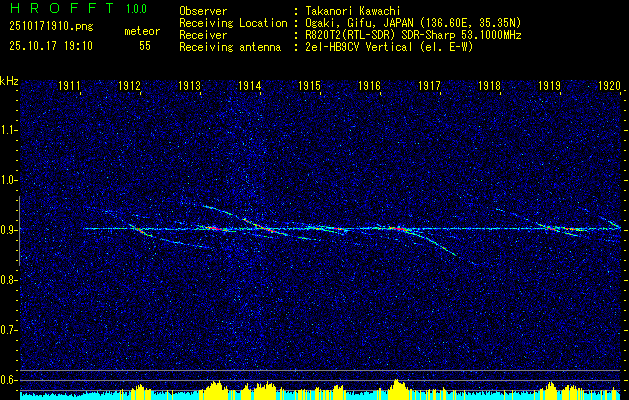Click the 1.1 kHz axis label
This screenshot has height=400, width=629.
[8, 130]
